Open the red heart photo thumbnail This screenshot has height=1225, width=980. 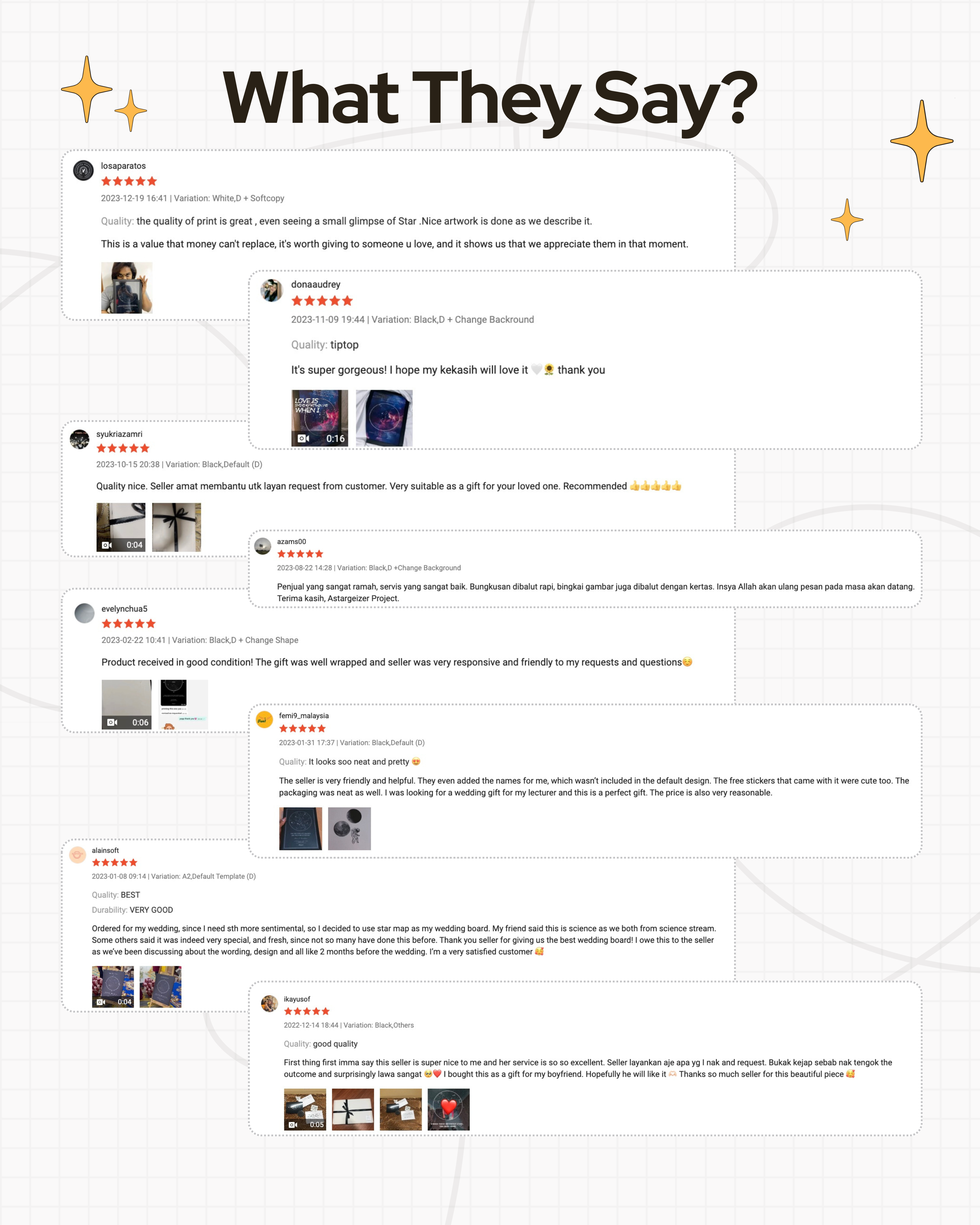[449, 1109]
